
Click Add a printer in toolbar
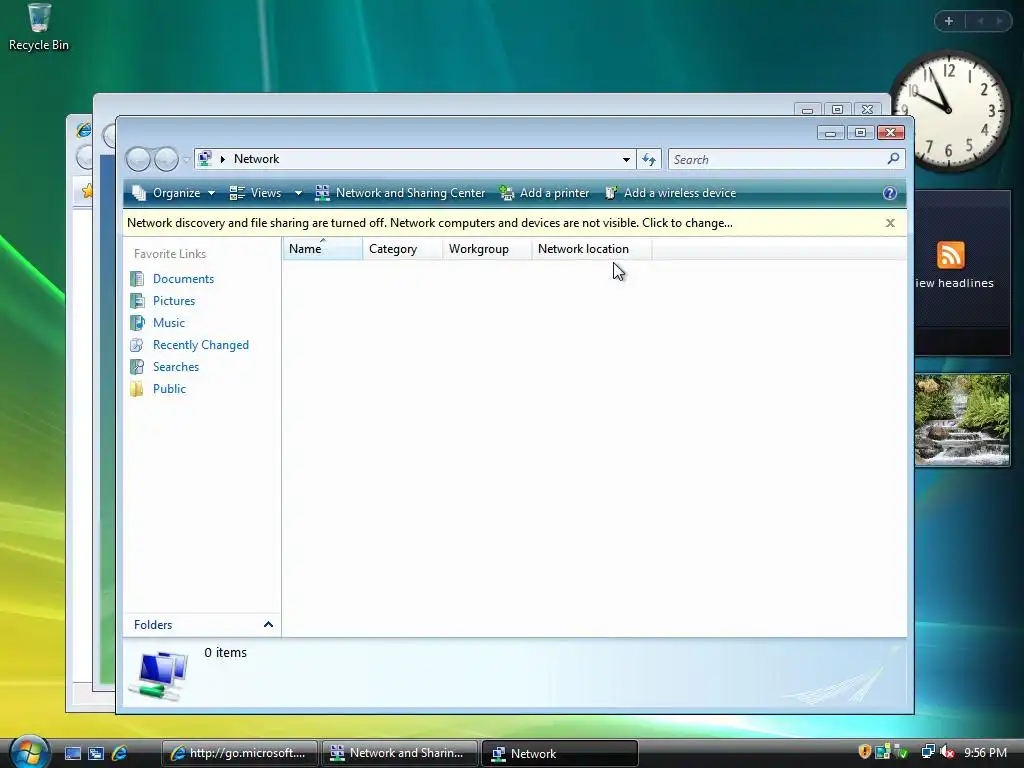click(x=544, y=193)
